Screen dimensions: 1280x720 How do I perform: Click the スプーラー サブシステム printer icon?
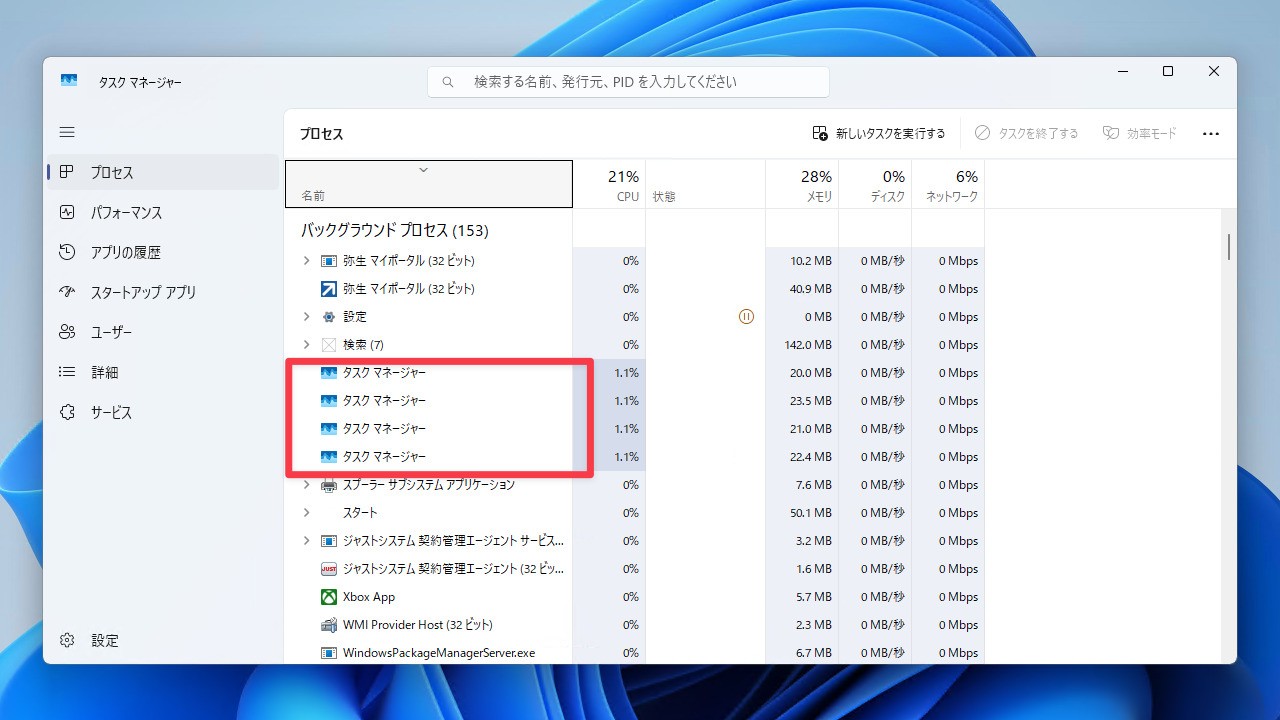click(x=329, y=485)
